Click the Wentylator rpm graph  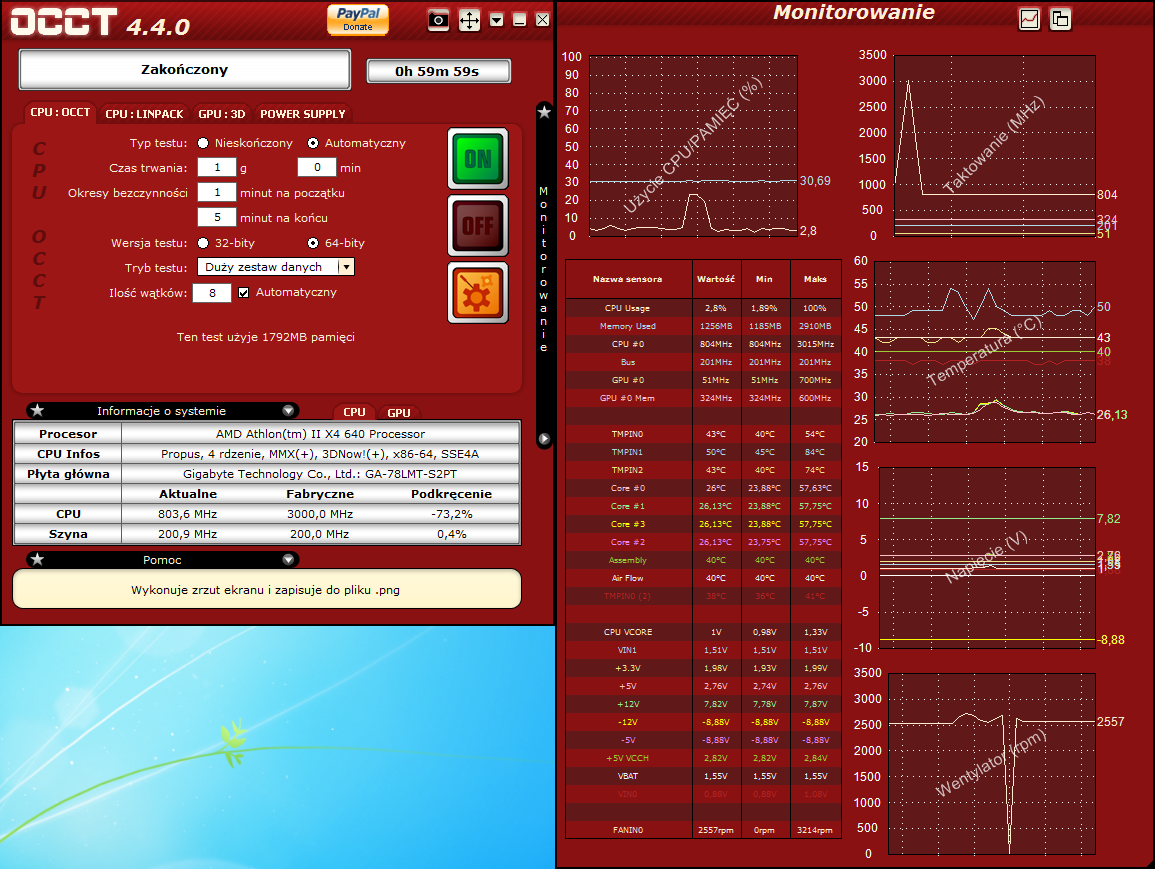pyautogui.click(x=992, y=764)
